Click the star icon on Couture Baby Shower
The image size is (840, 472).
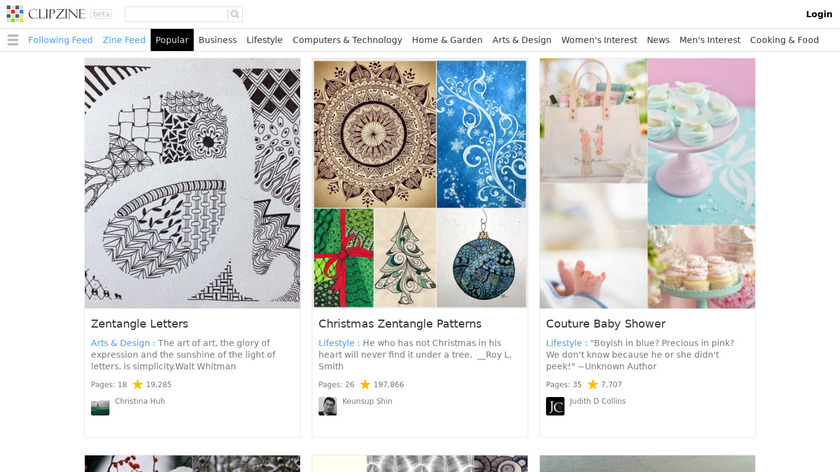[x=592, y=384]
